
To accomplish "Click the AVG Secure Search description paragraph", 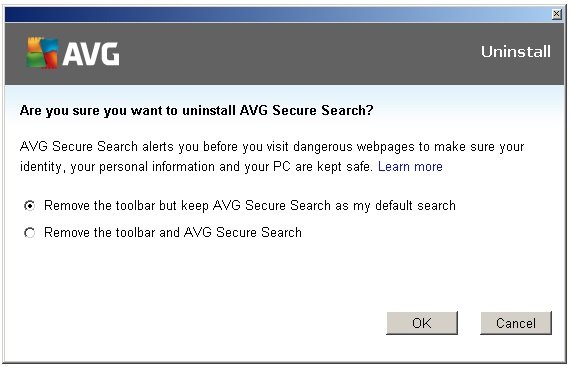I will [272, 157].
